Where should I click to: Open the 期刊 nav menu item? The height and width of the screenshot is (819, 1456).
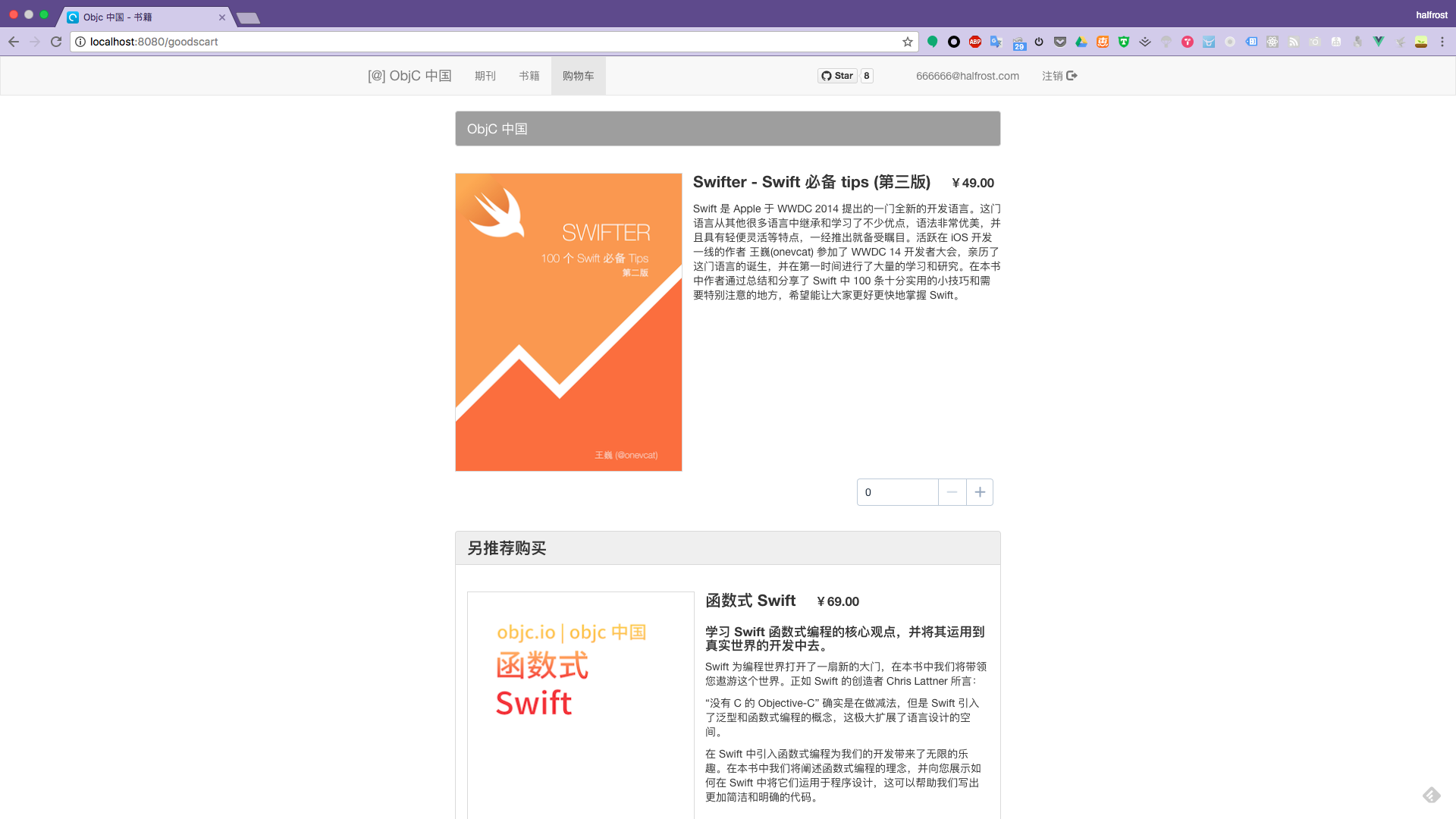[485, 76]
